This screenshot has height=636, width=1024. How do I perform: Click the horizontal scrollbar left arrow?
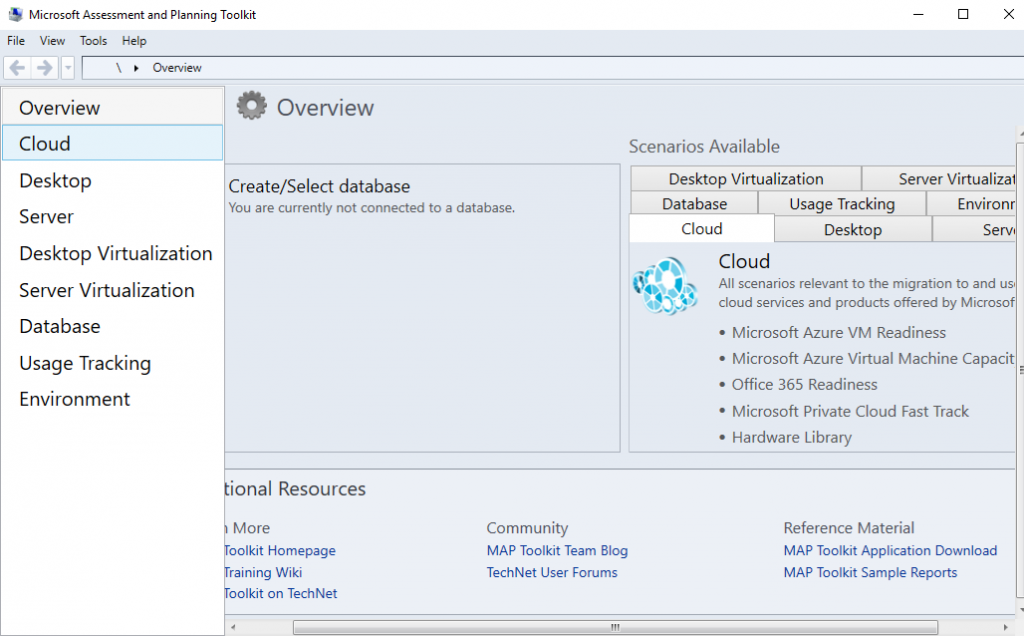[x=233, y=628]
